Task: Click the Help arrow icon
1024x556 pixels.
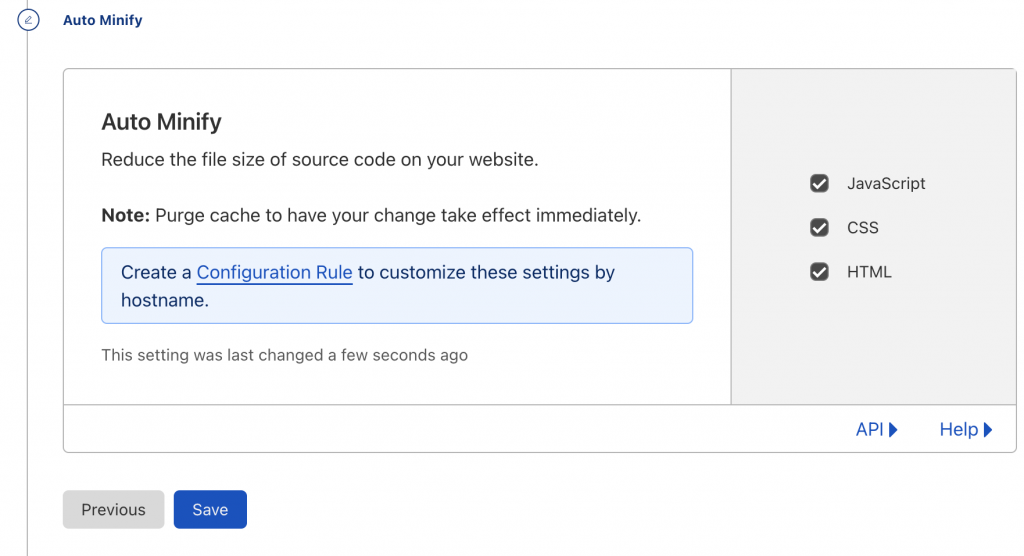Action: coord(988,430)
